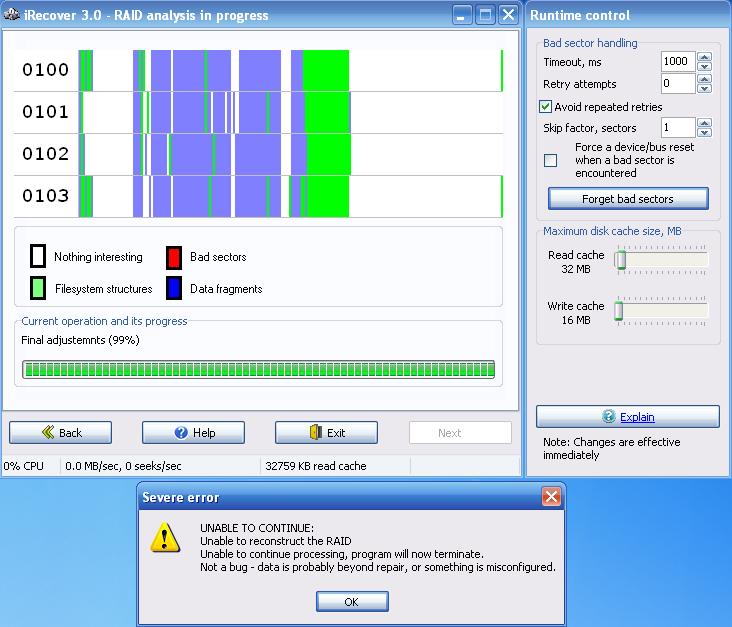Click the green block in disk 0100 map

(x=326, y=70)
